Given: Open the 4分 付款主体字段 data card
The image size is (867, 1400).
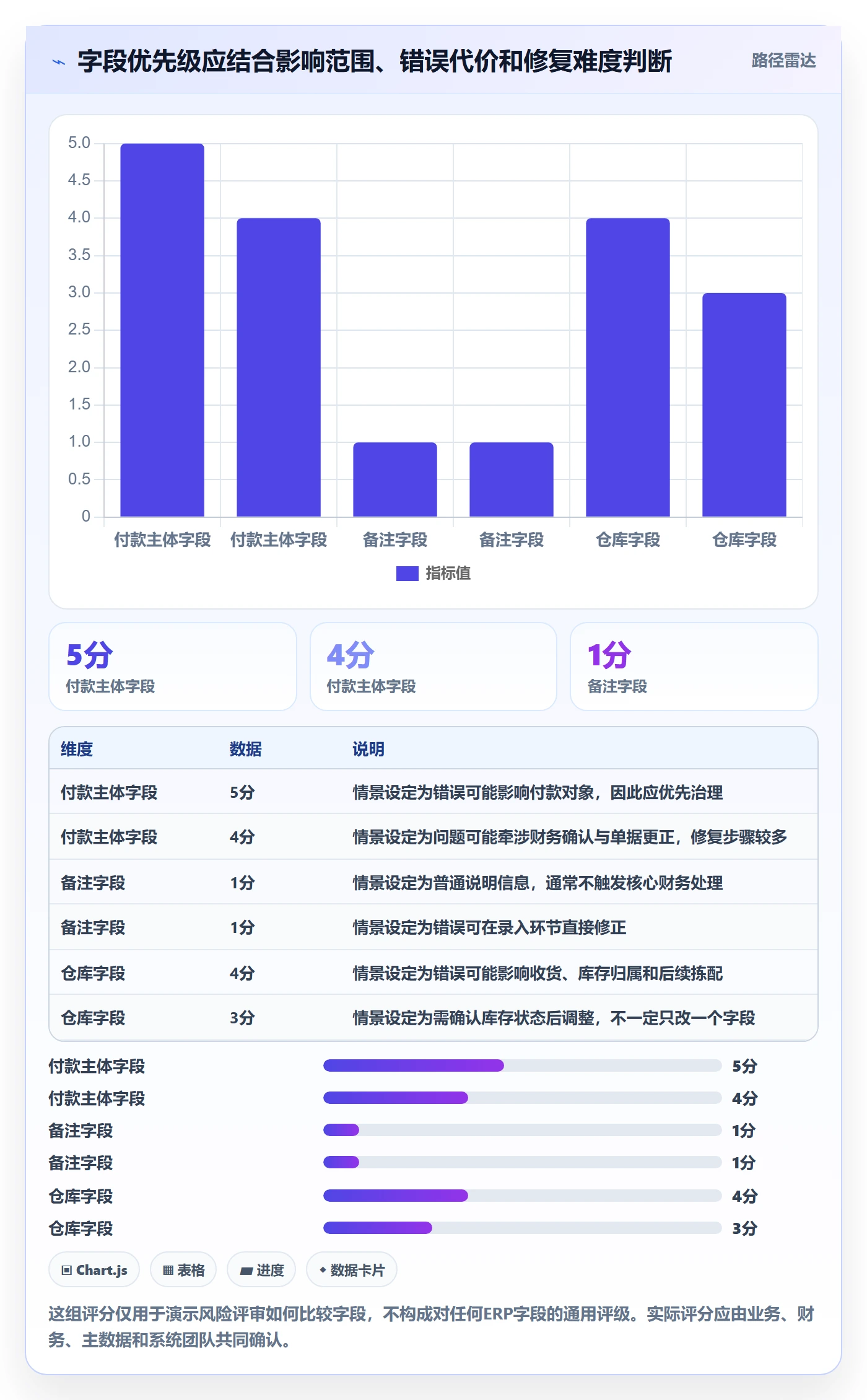Looking at the screenshot, I should [x=434, y=667].
